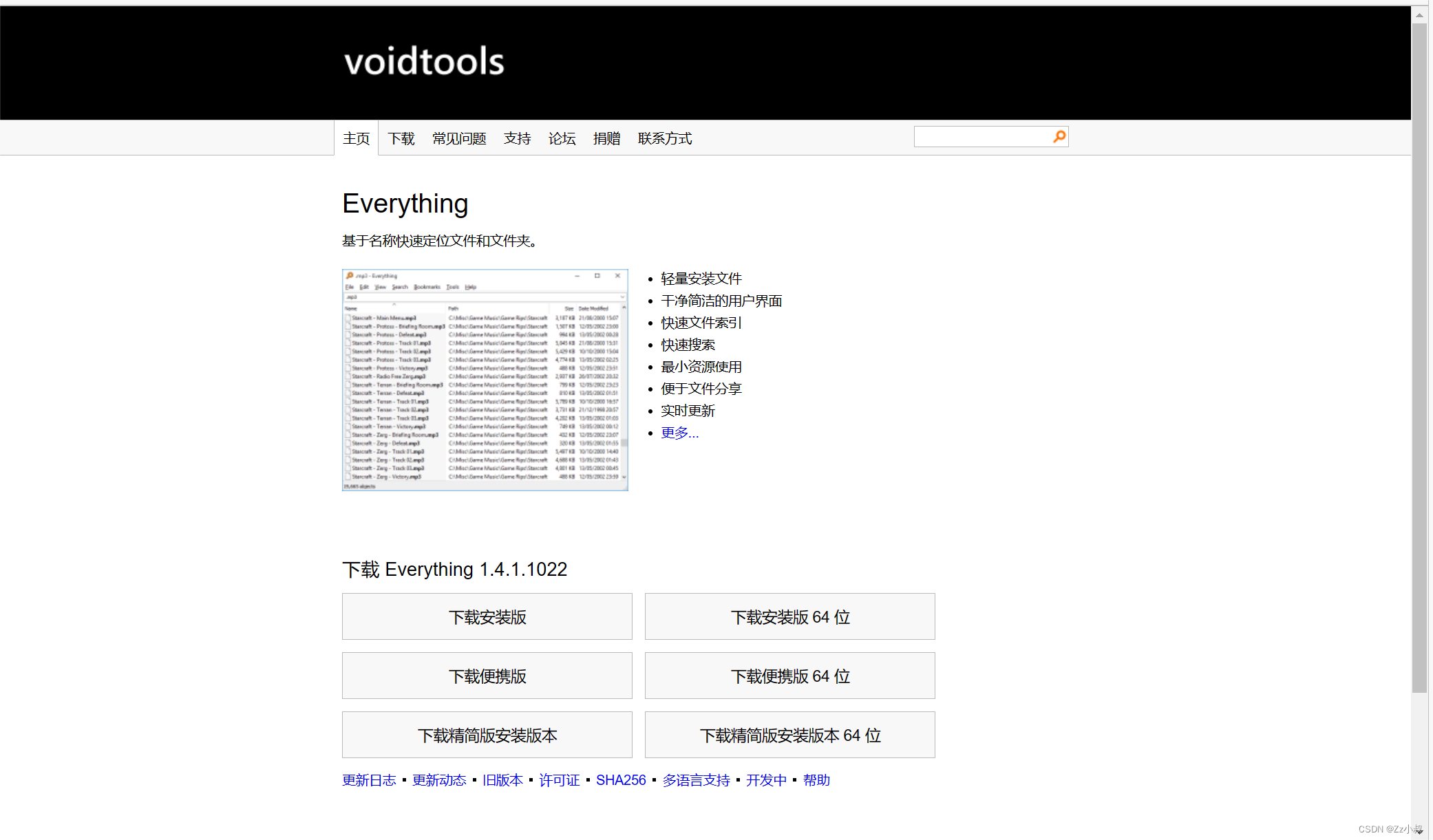Click the 轻量安装文件 bullet text
Viewport: 1433px width, 840px height.
pos(701,279)
